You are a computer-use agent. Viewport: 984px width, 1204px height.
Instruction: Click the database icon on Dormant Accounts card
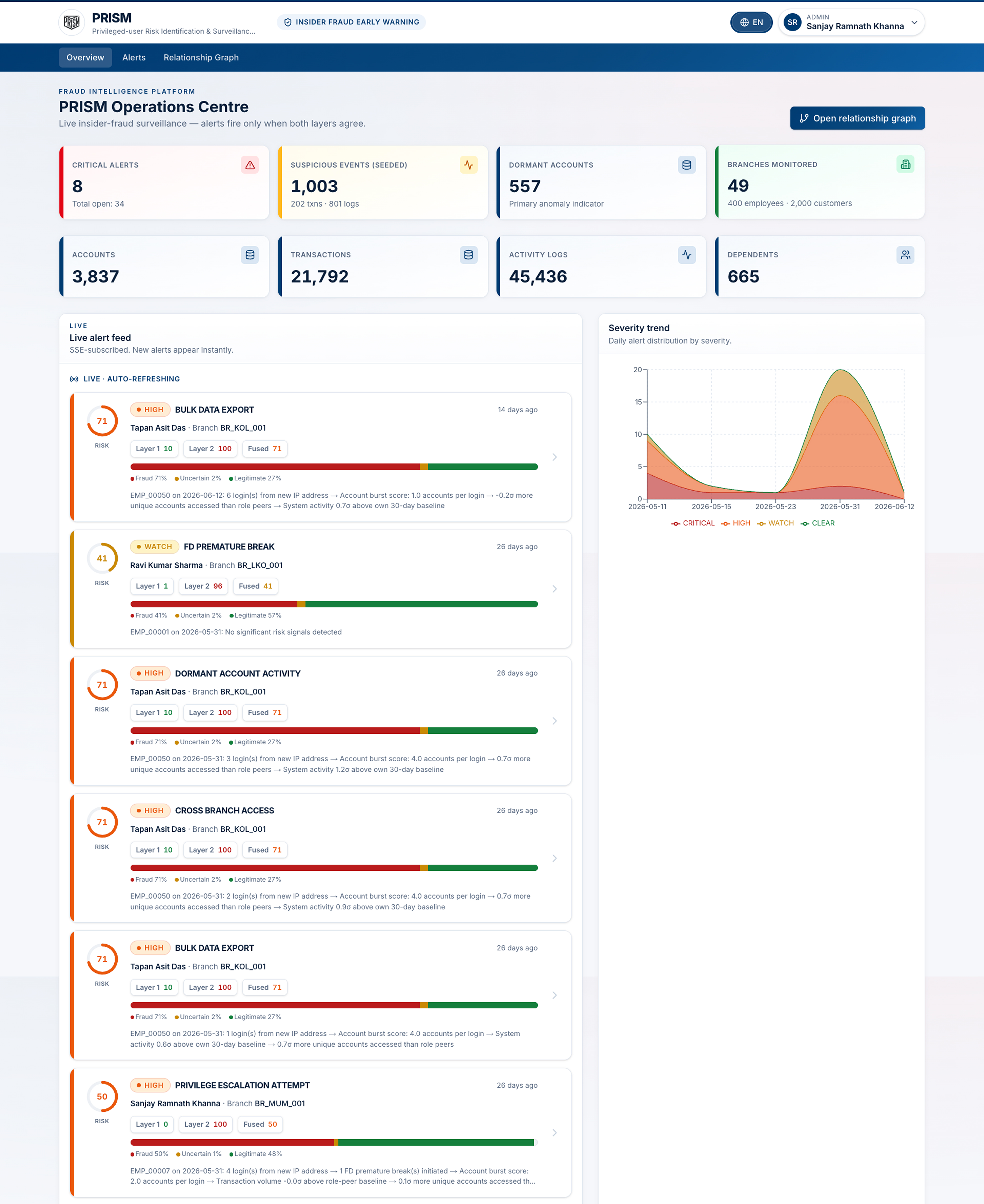[686, 165]
